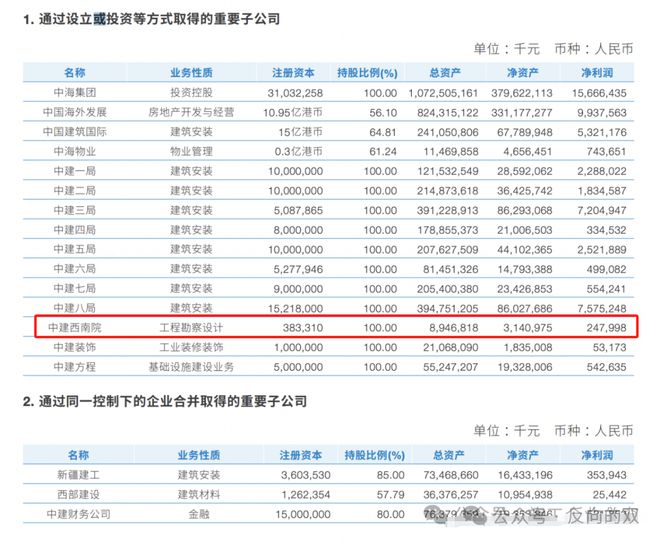660x542 pixels.
Task: Click the business type 基础设施建设业务
Action: 192,367
